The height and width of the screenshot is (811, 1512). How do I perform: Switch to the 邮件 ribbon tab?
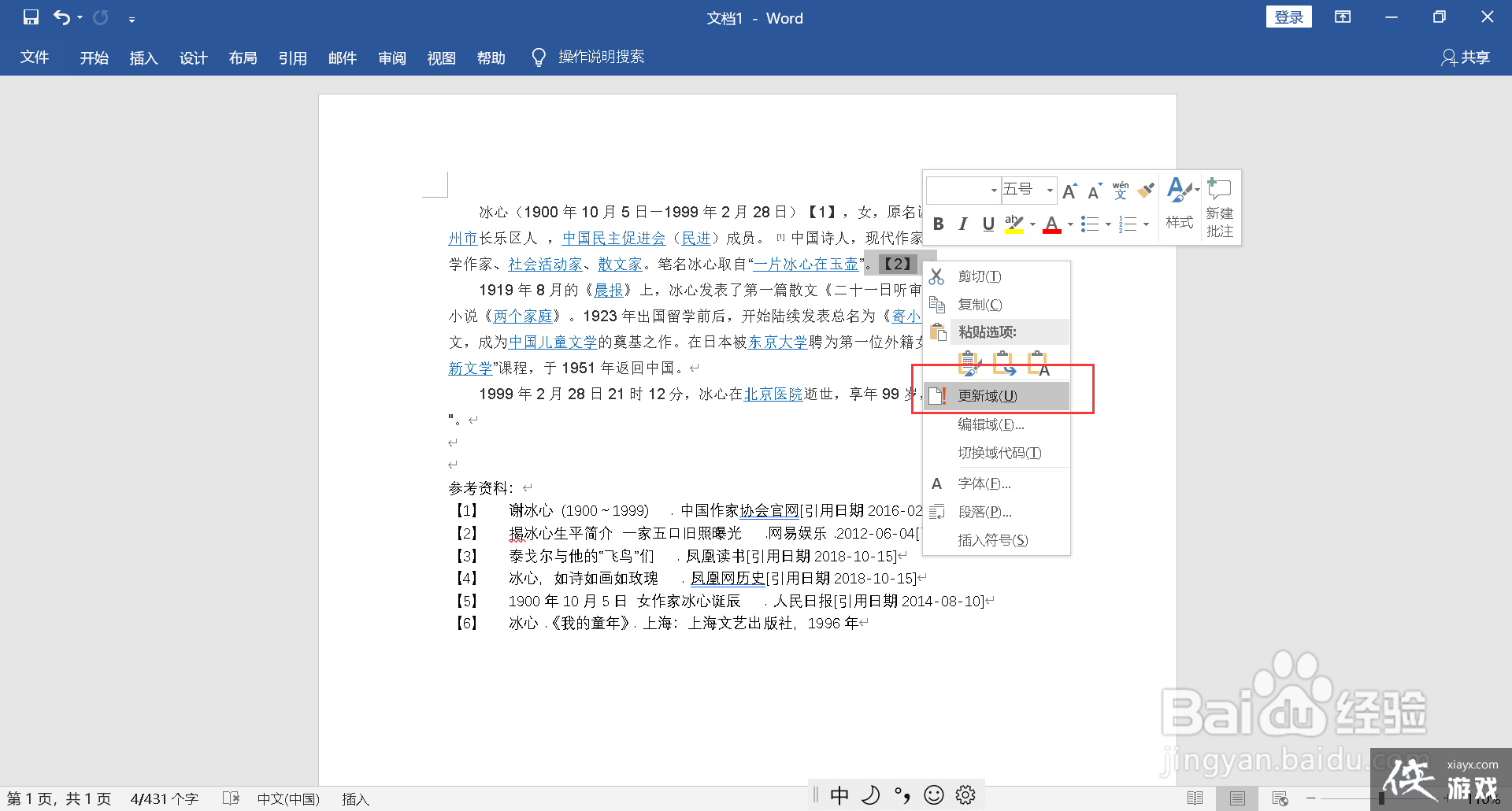[342, 57]
